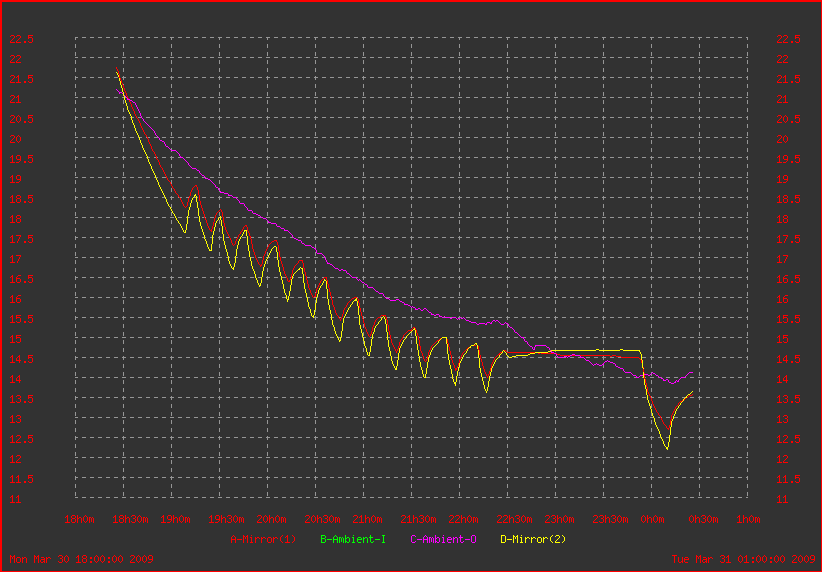Click the 18.5 value on the right axis
Image resolution: width=822 pixels, height=572 pixels.
[788, 199]
